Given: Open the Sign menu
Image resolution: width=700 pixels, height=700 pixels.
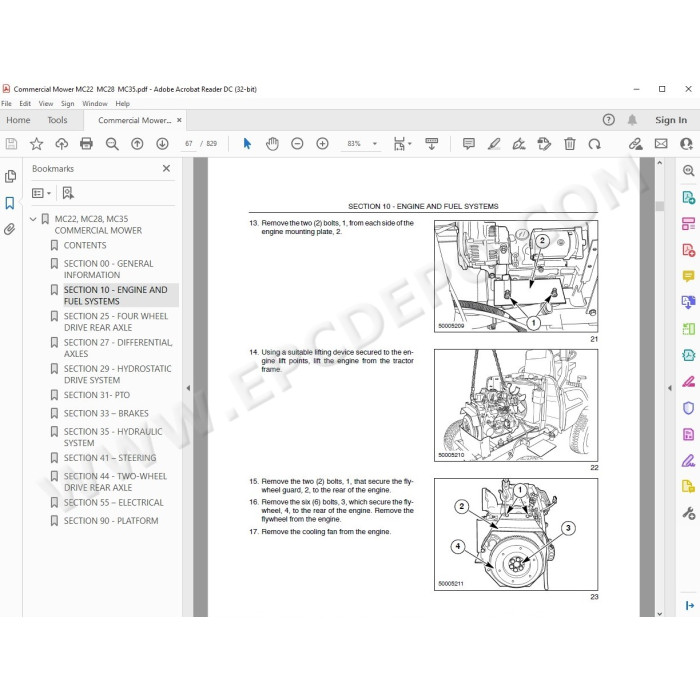Looking at the screenshot, I should pos(67,104).
